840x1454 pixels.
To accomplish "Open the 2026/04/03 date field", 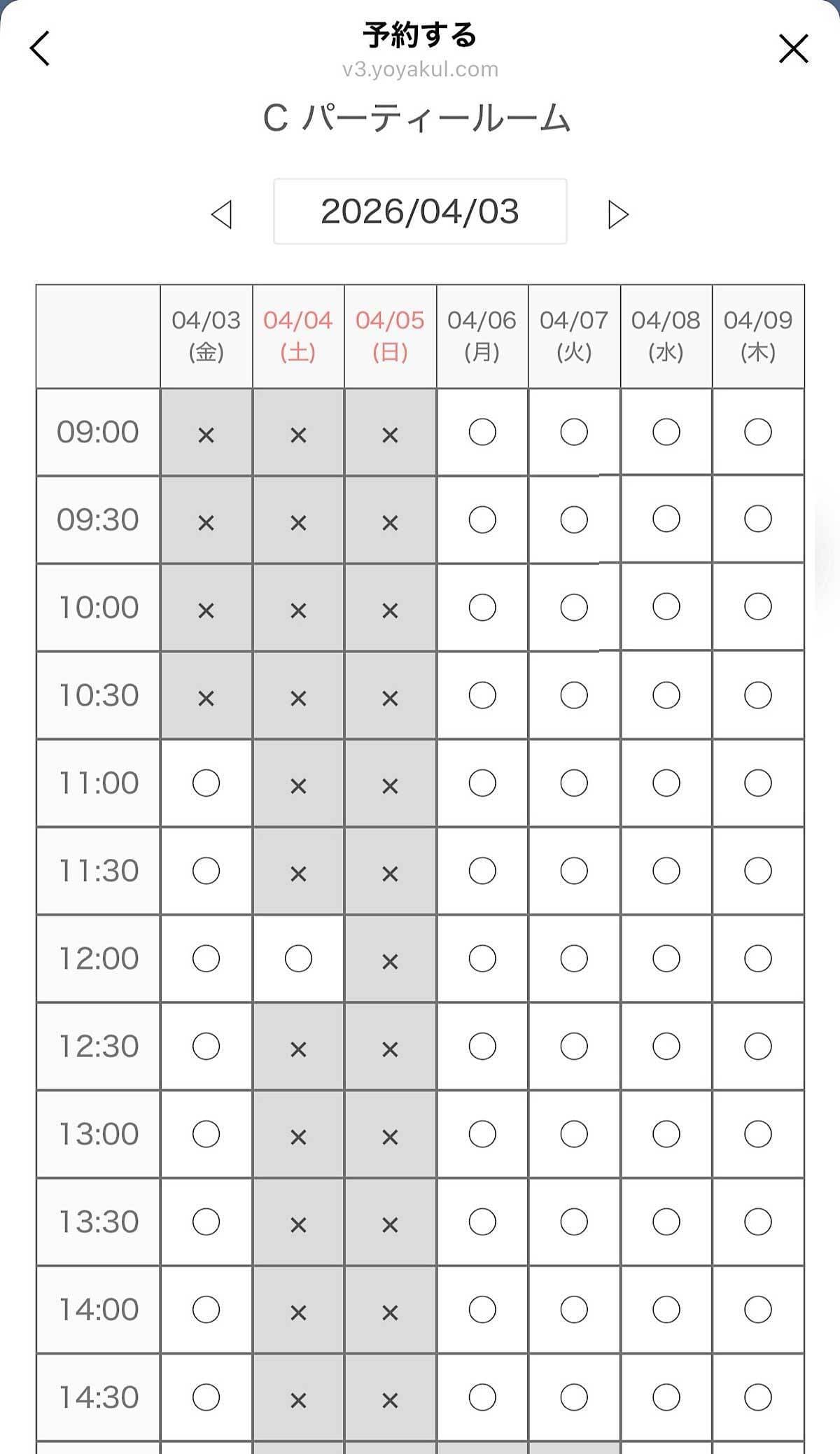I will (420, 211).
